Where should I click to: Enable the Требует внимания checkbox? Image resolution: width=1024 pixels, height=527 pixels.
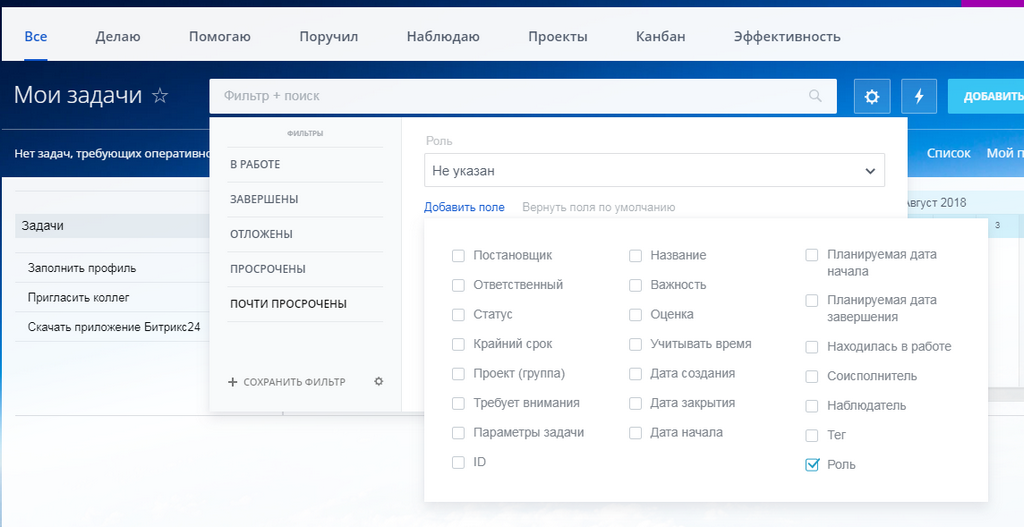click(x=458, y=403)
